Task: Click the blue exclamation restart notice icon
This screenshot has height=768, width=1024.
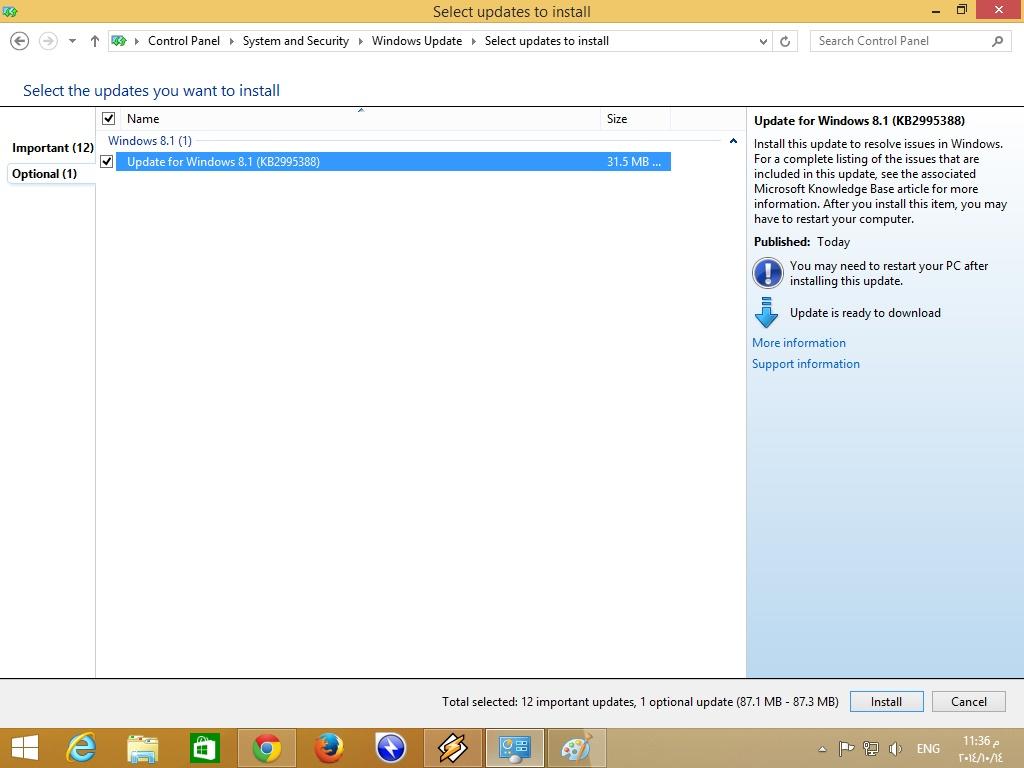Action: point(767,273)
